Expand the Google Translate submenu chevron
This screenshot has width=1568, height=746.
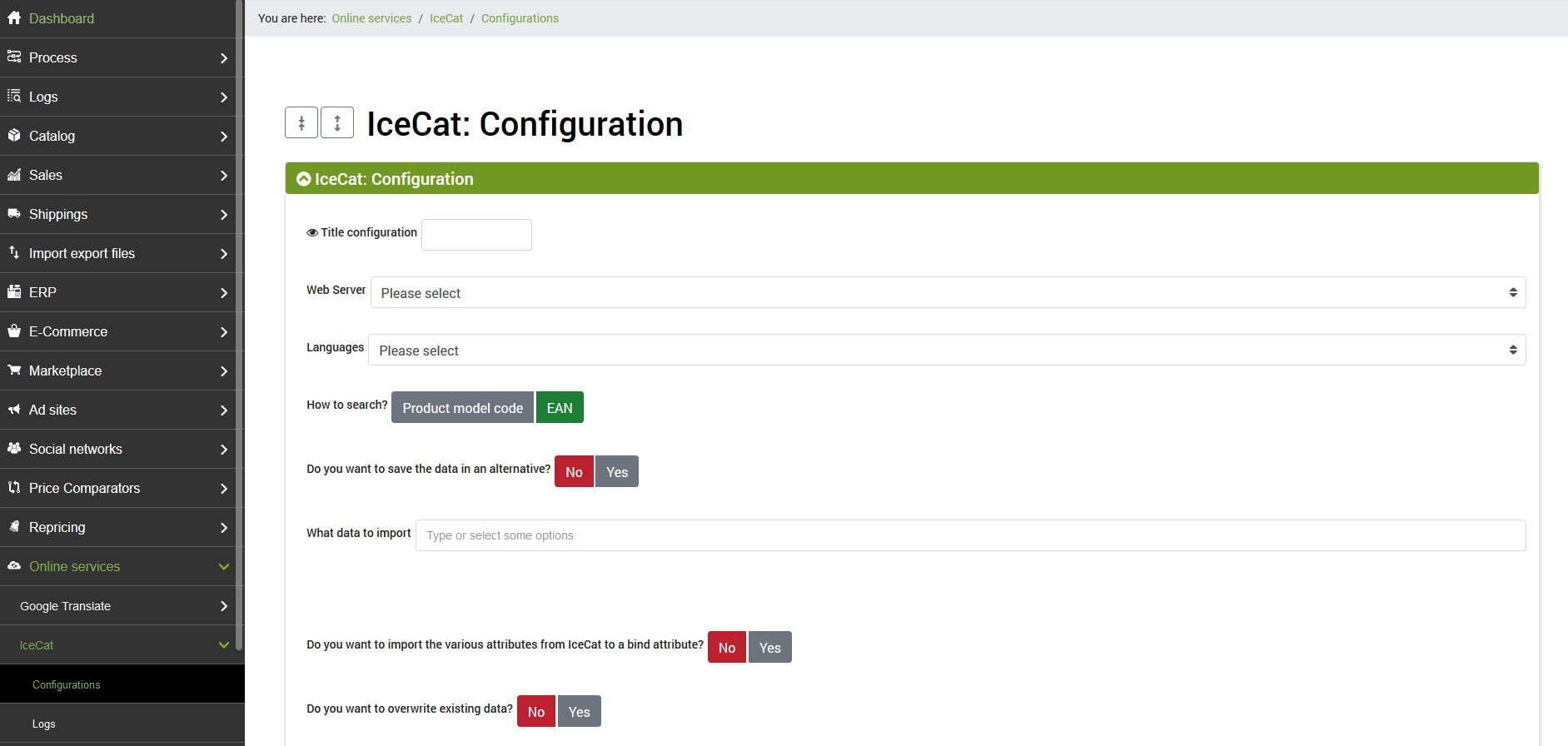(223, 606)
